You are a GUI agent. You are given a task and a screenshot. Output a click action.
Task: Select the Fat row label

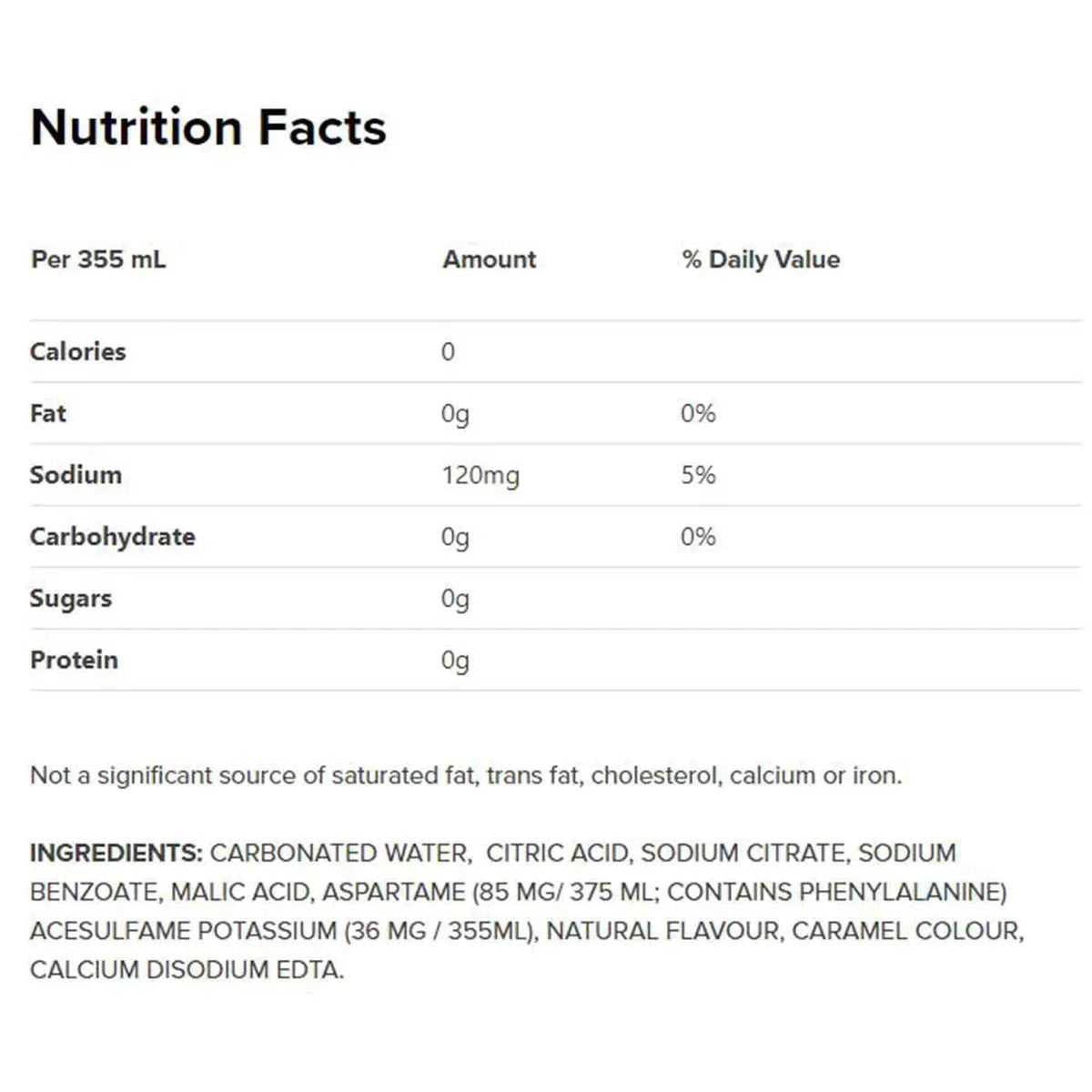[x=48, y=413]
